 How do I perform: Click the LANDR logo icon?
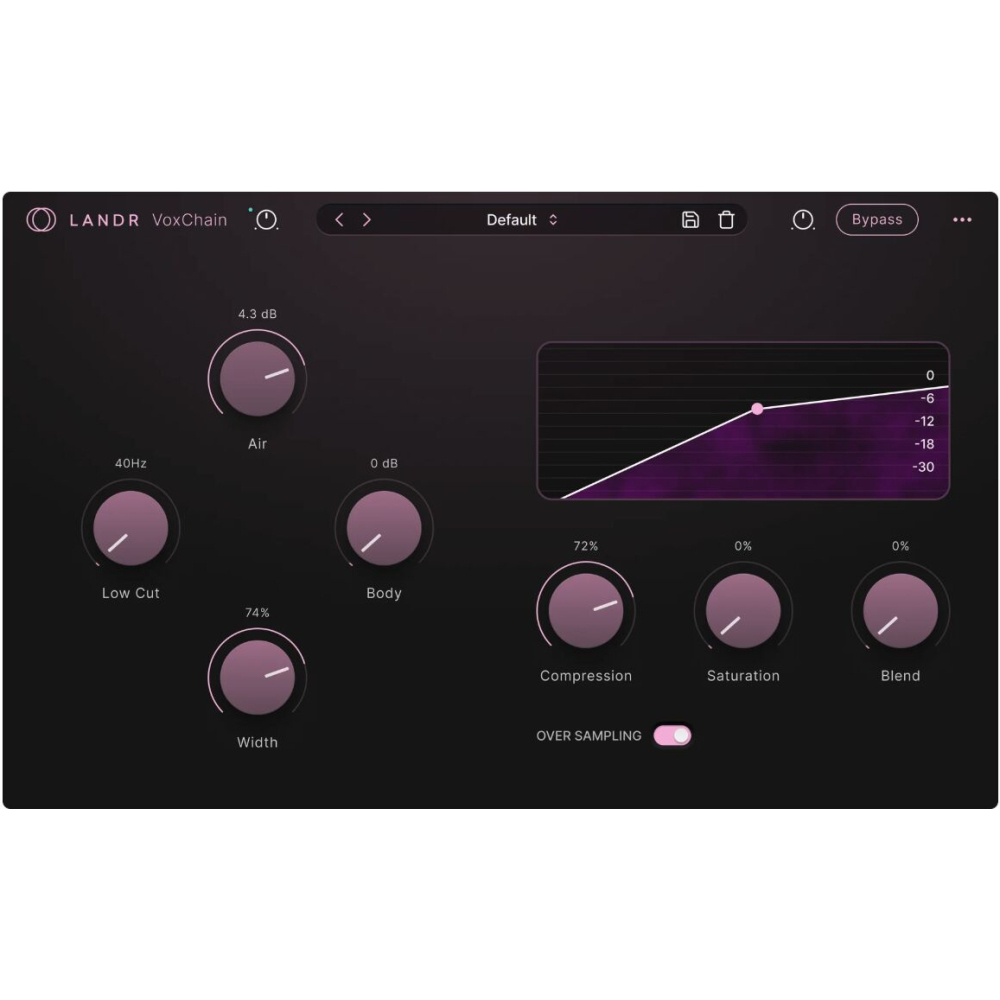[x=41, y=220]
